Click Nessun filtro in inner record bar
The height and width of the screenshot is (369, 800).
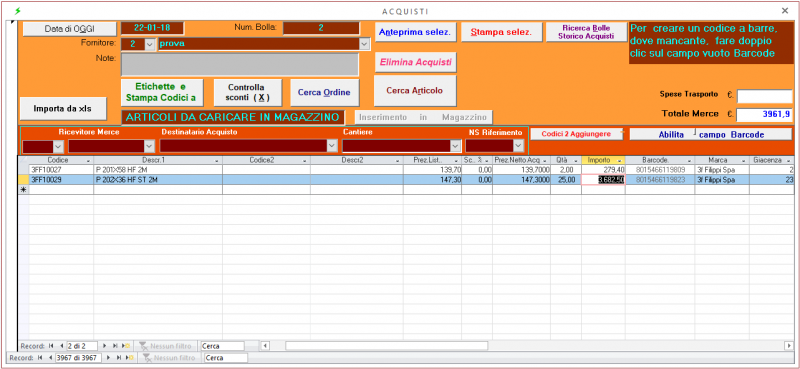167,346
